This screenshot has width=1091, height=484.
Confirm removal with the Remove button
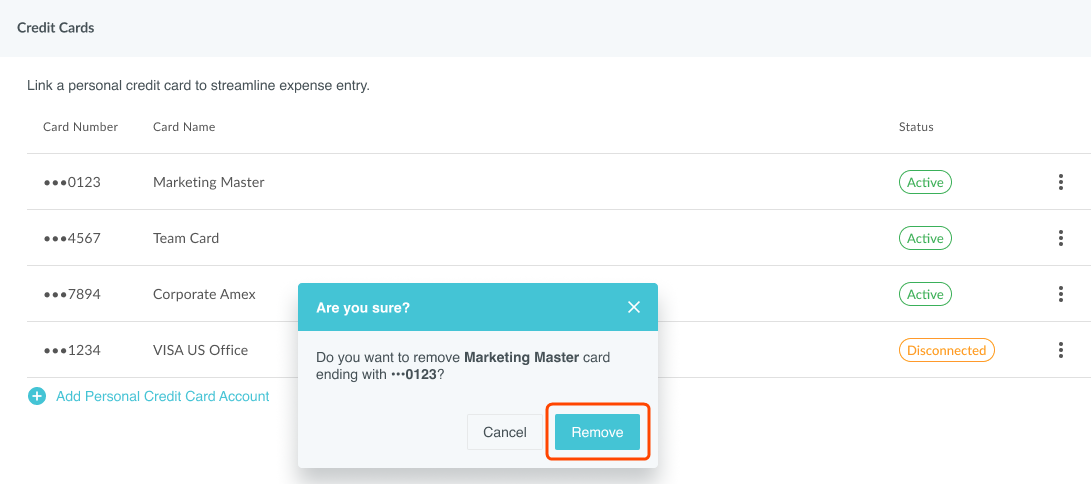click(x=597, y=432)
